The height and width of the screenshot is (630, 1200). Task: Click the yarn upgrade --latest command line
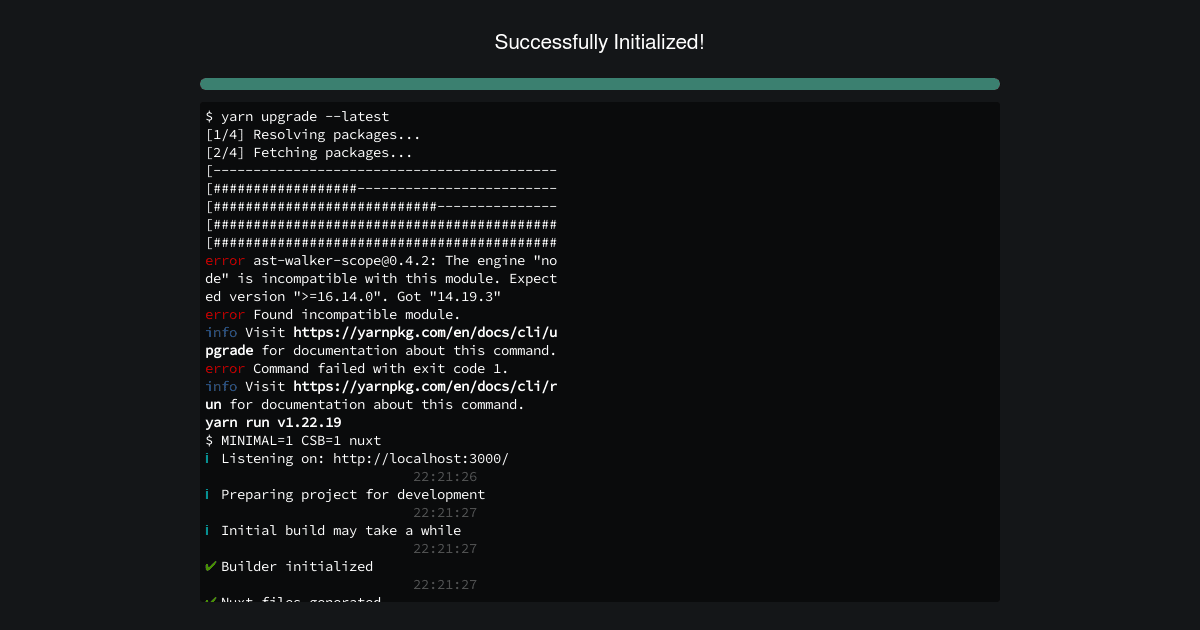(297, 117)
